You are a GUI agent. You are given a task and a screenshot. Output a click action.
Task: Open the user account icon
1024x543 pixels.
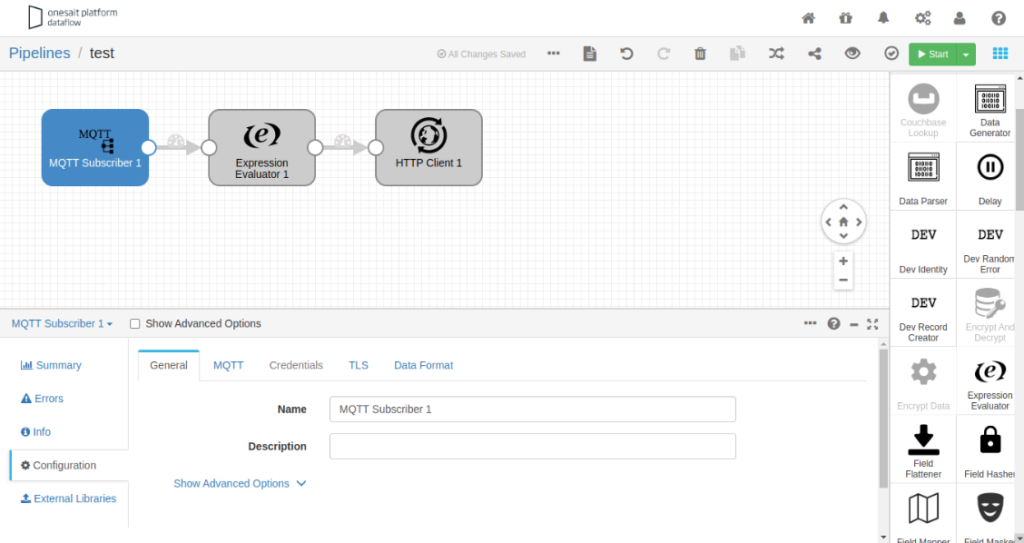959,18
